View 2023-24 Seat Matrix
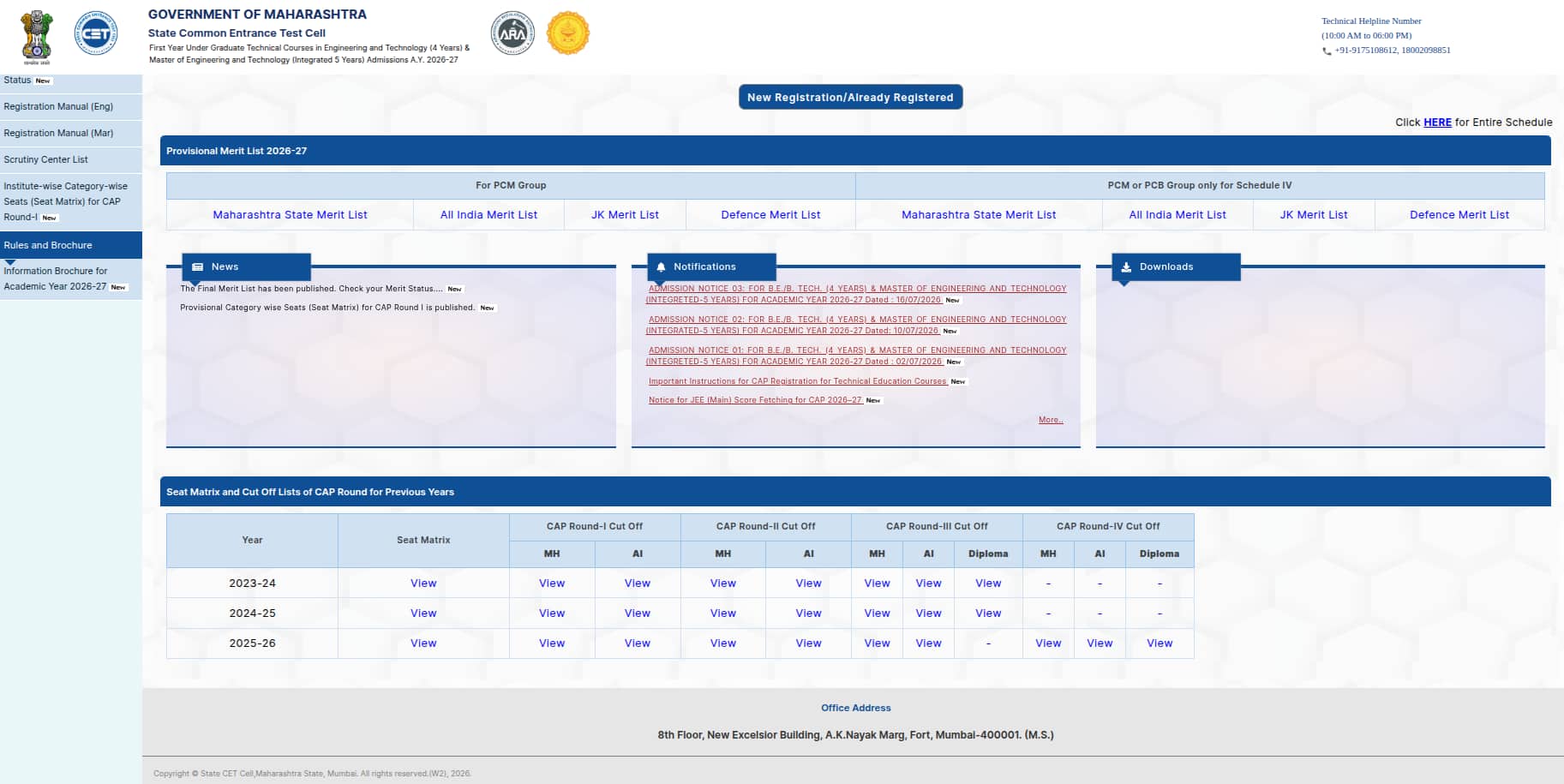Image resolution: width=1564 pixels, height=784 pixels. [423, 584]
